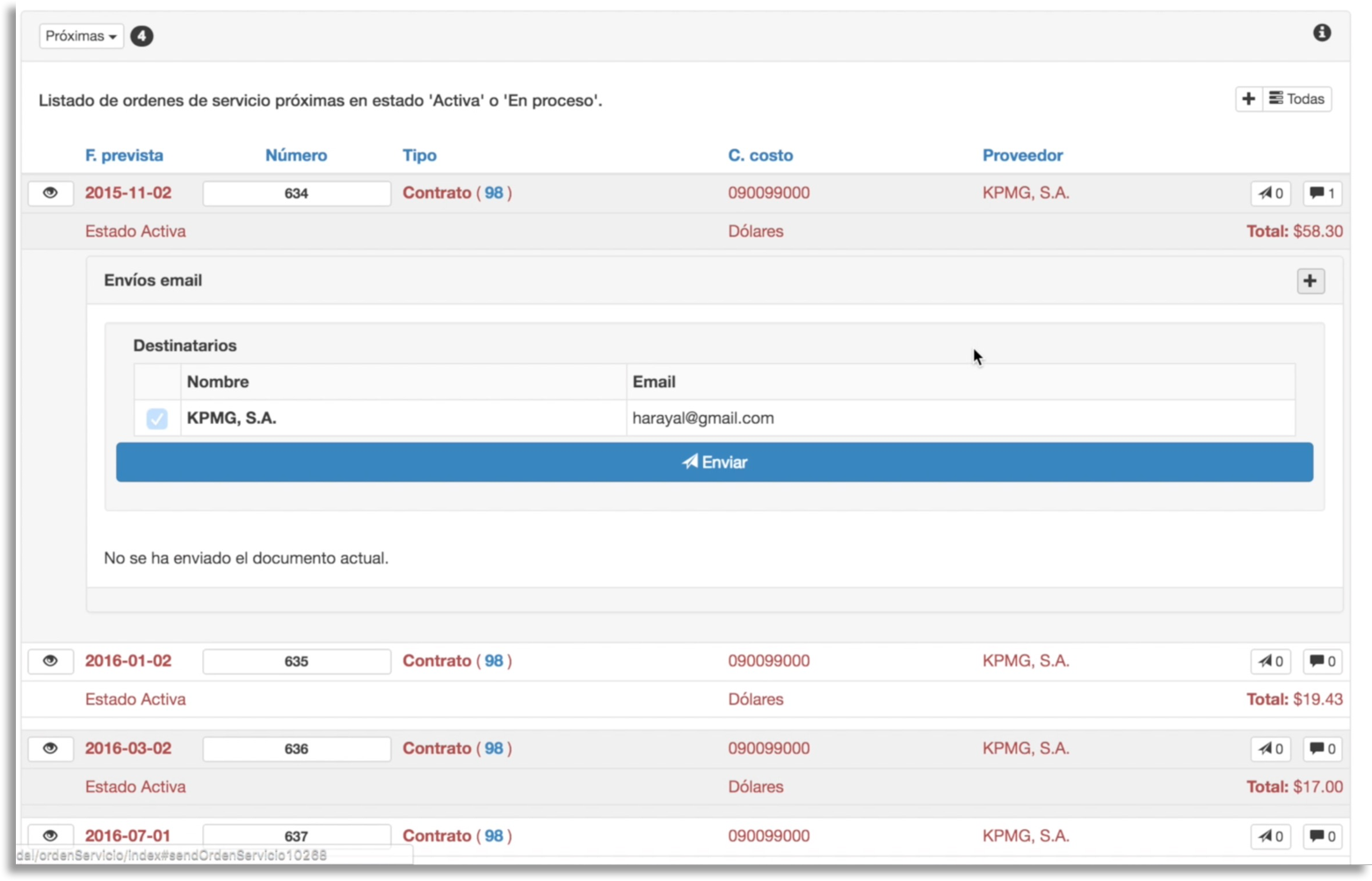
Task: Open comments icon for order 634
Action: [1322, 193]
